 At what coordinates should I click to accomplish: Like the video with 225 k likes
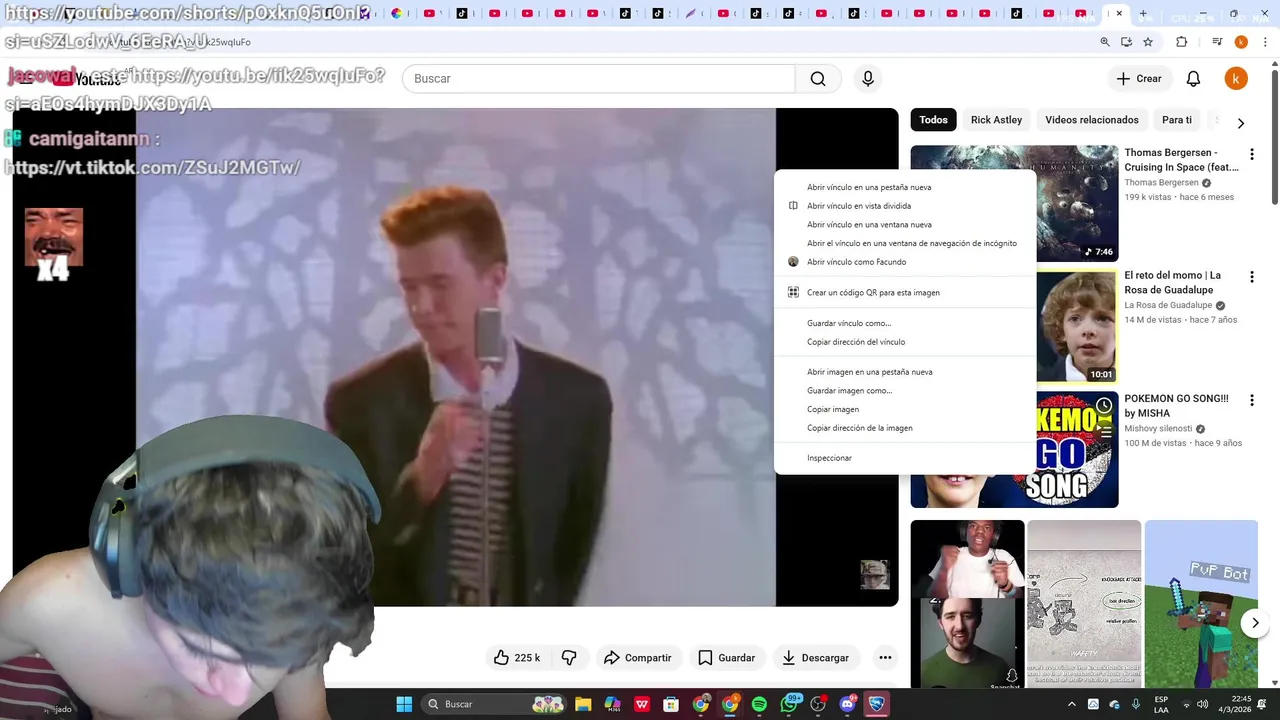pos(516,657)
